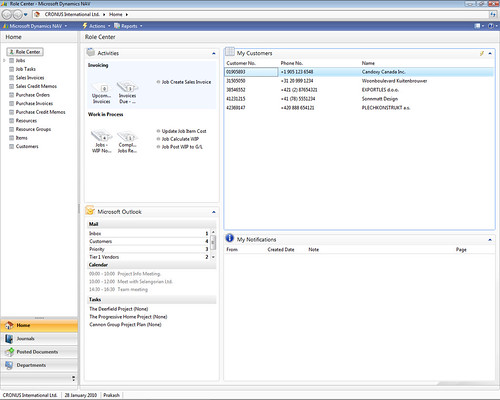Select Role Center in navigation pane
Screen dimensions: 500x400
pyautogui.click(x=25, y=52)
